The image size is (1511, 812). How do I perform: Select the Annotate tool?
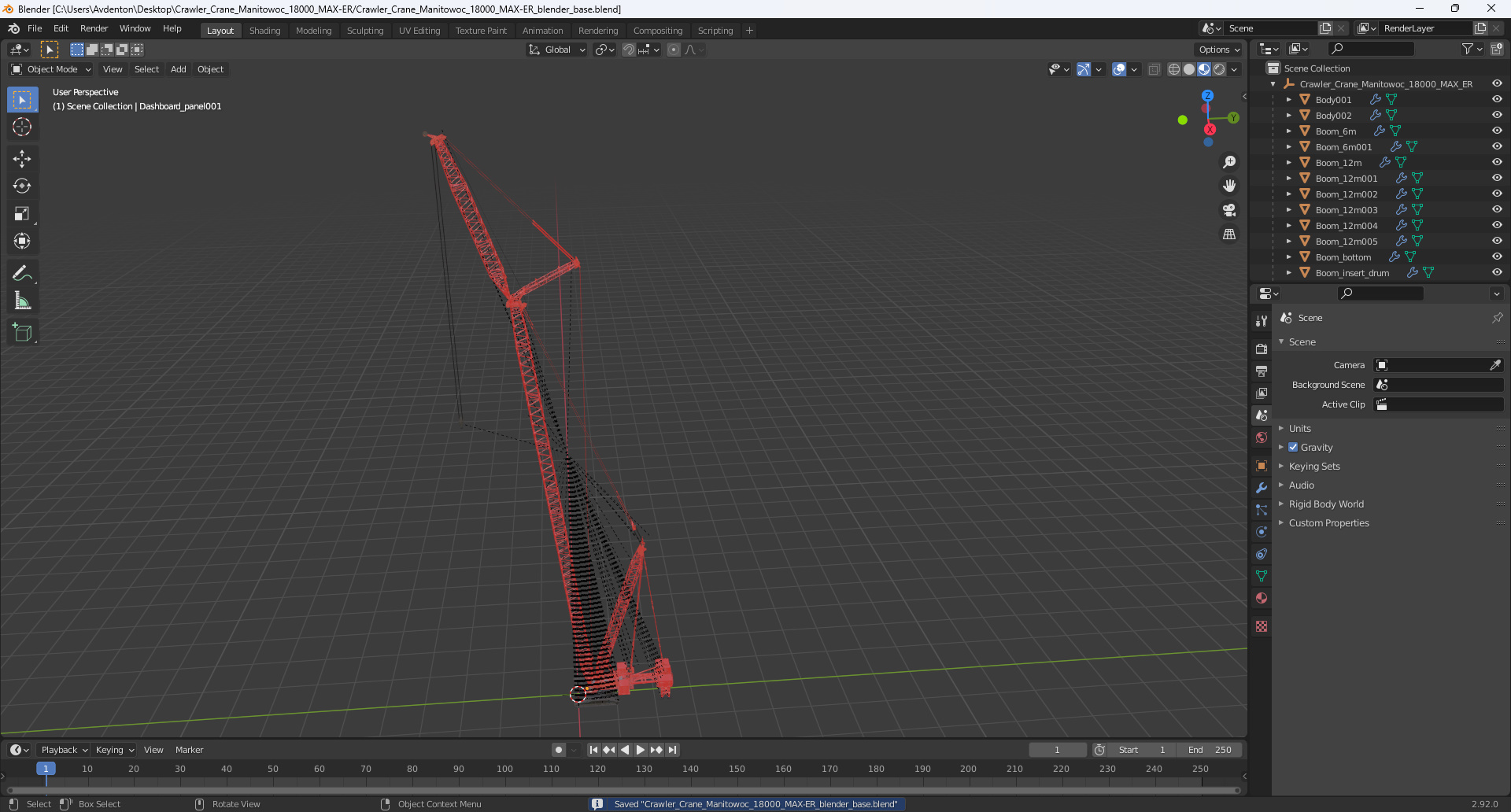click(22, 274)
